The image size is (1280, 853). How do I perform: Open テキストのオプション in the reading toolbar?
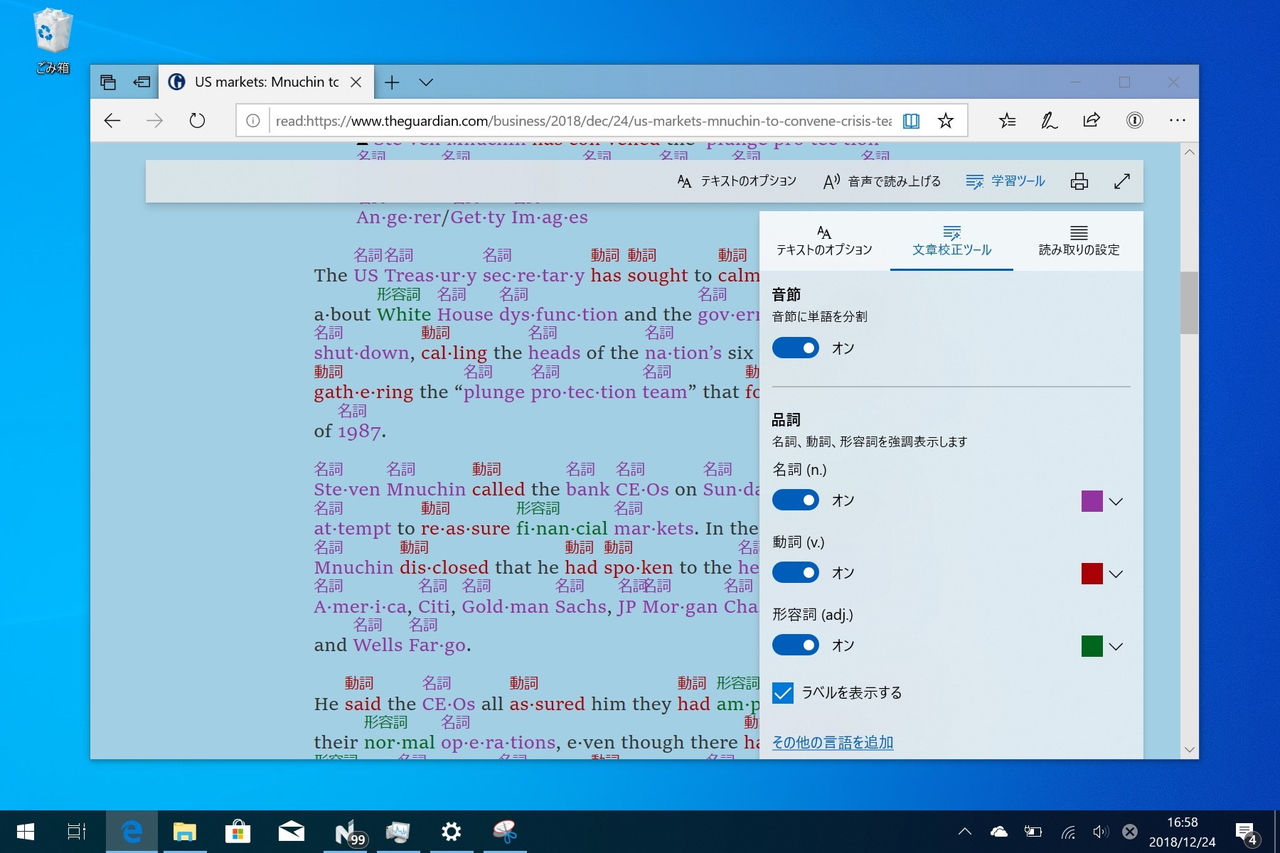tap(737, 182)
